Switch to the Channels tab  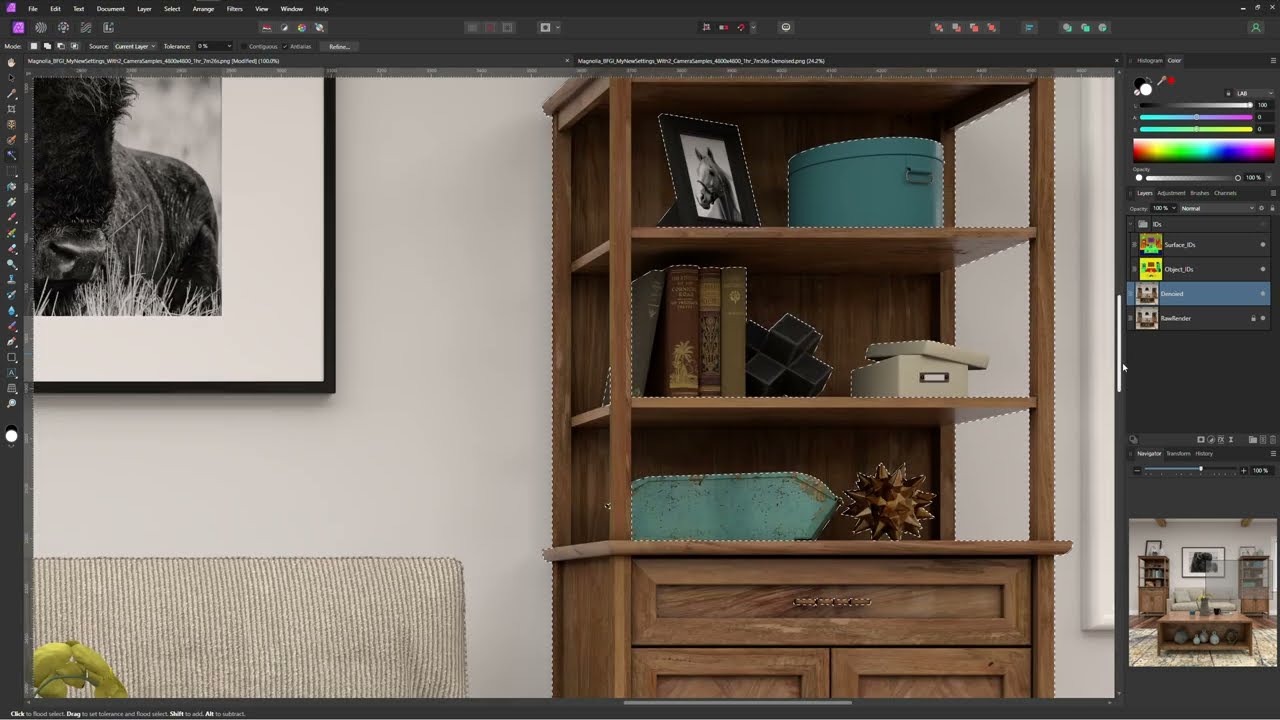[x=1225, y=193]
